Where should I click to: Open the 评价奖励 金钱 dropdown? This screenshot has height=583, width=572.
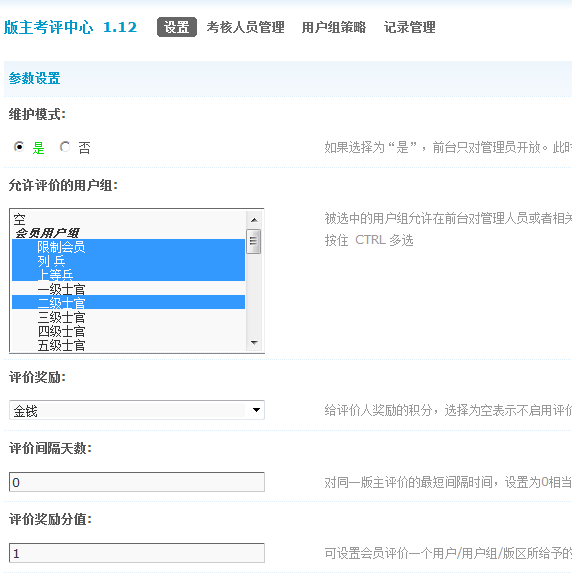coord(136,410)
